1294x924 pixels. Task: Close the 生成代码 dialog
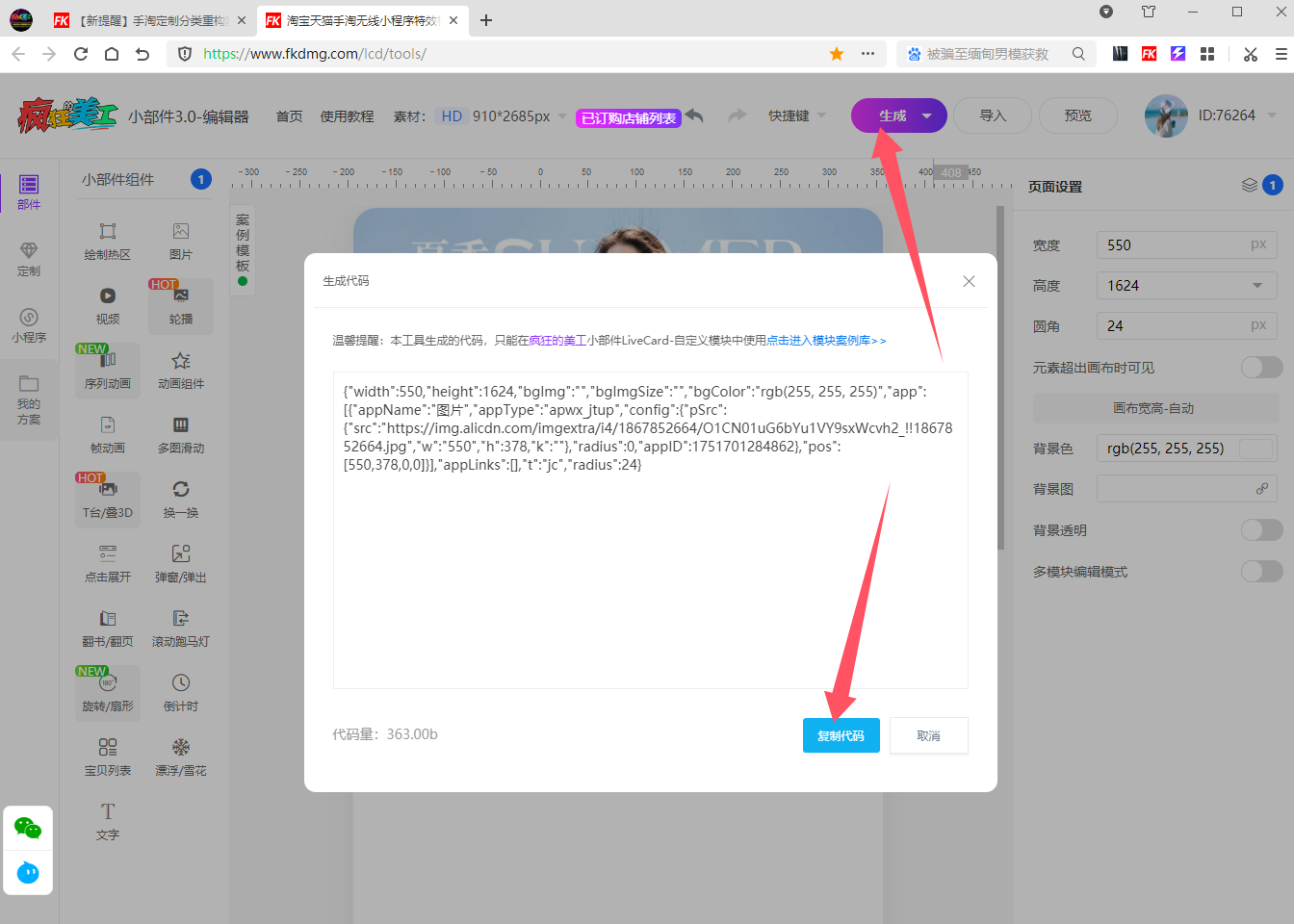click(x=969, y=281)
